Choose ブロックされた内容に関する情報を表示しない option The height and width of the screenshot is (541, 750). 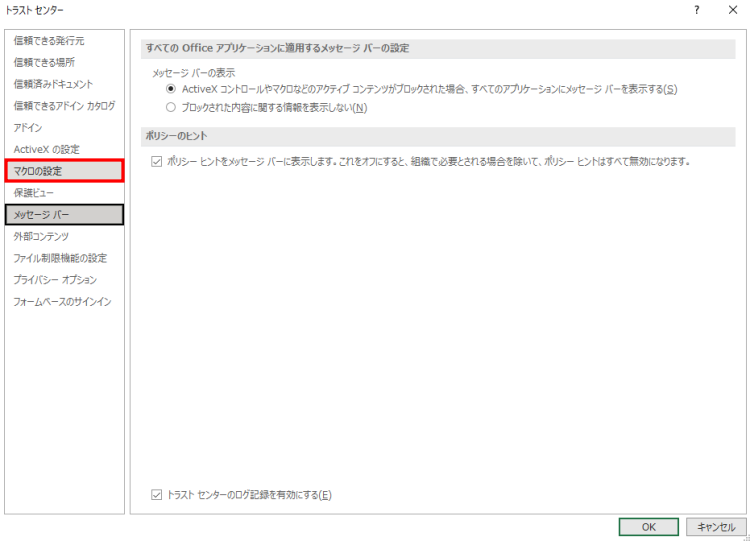[x=171, y=107]
